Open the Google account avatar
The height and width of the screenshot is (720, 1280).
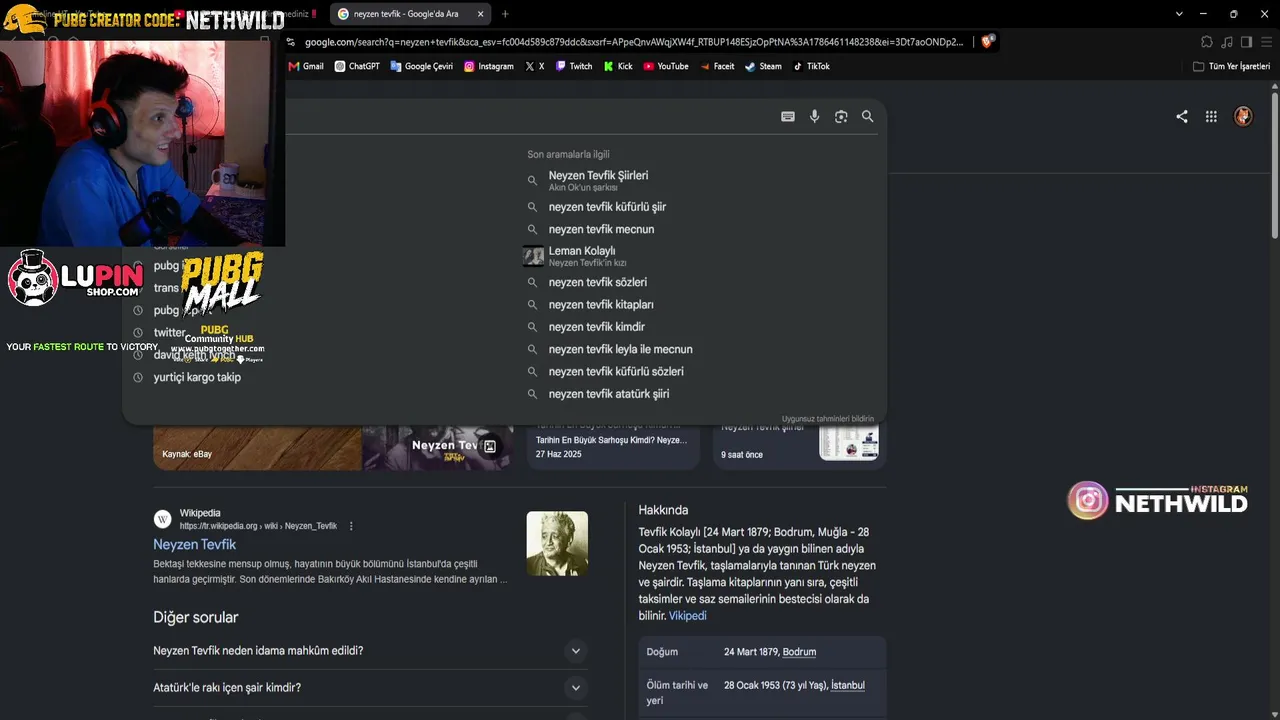pyautogui.click(x=1243, y=116)
